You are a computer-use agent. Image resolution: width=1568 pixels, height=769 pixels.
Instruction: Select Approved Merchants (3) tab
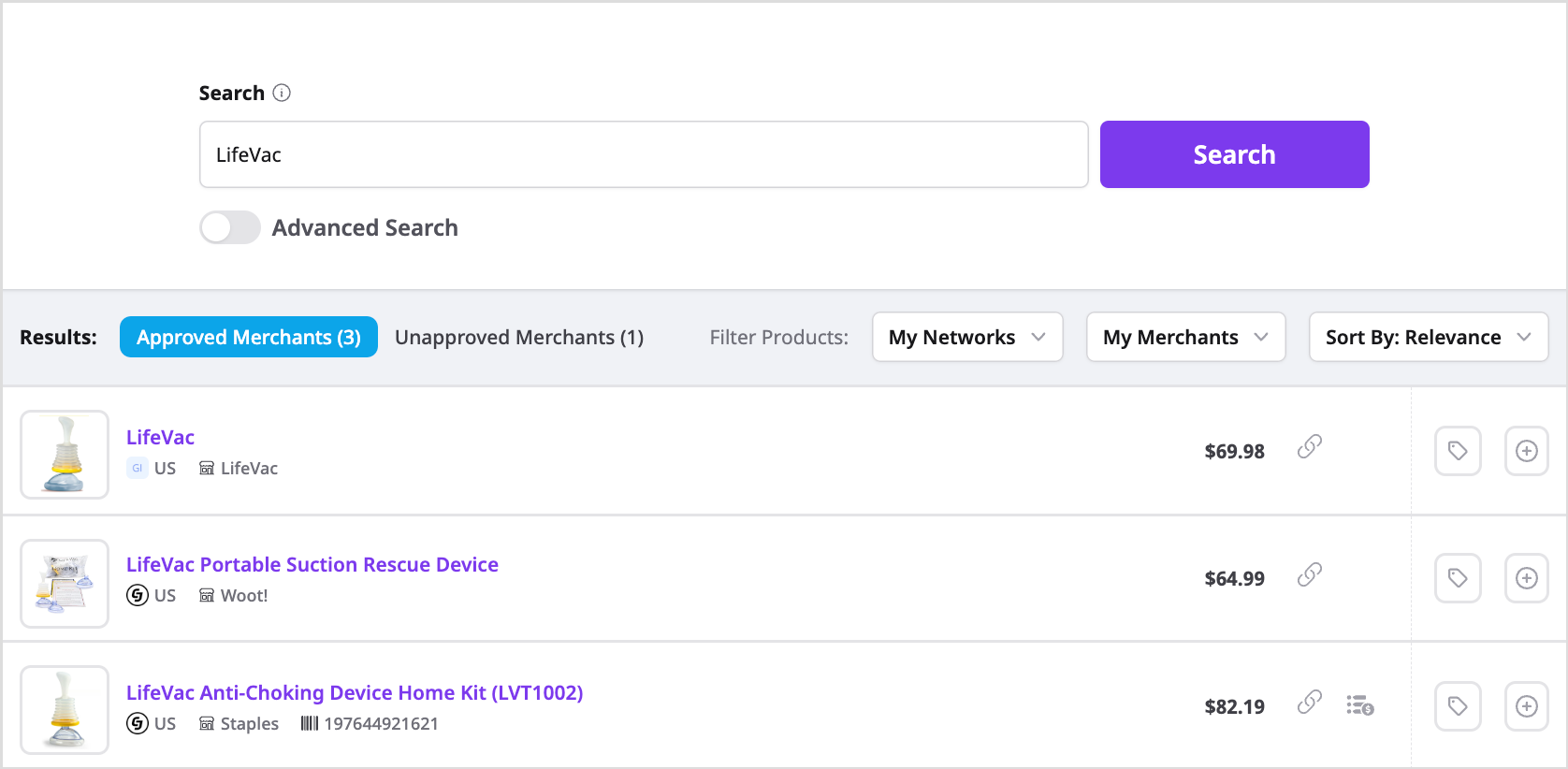click(248, 337)
